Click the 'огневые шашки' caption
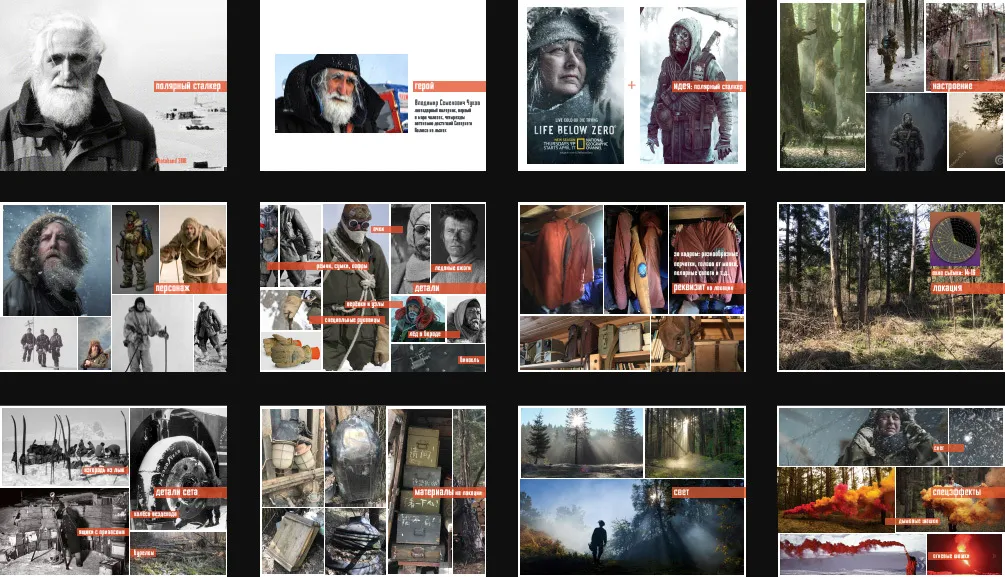The image size is (1005, 577). click(x=951, y=556)
